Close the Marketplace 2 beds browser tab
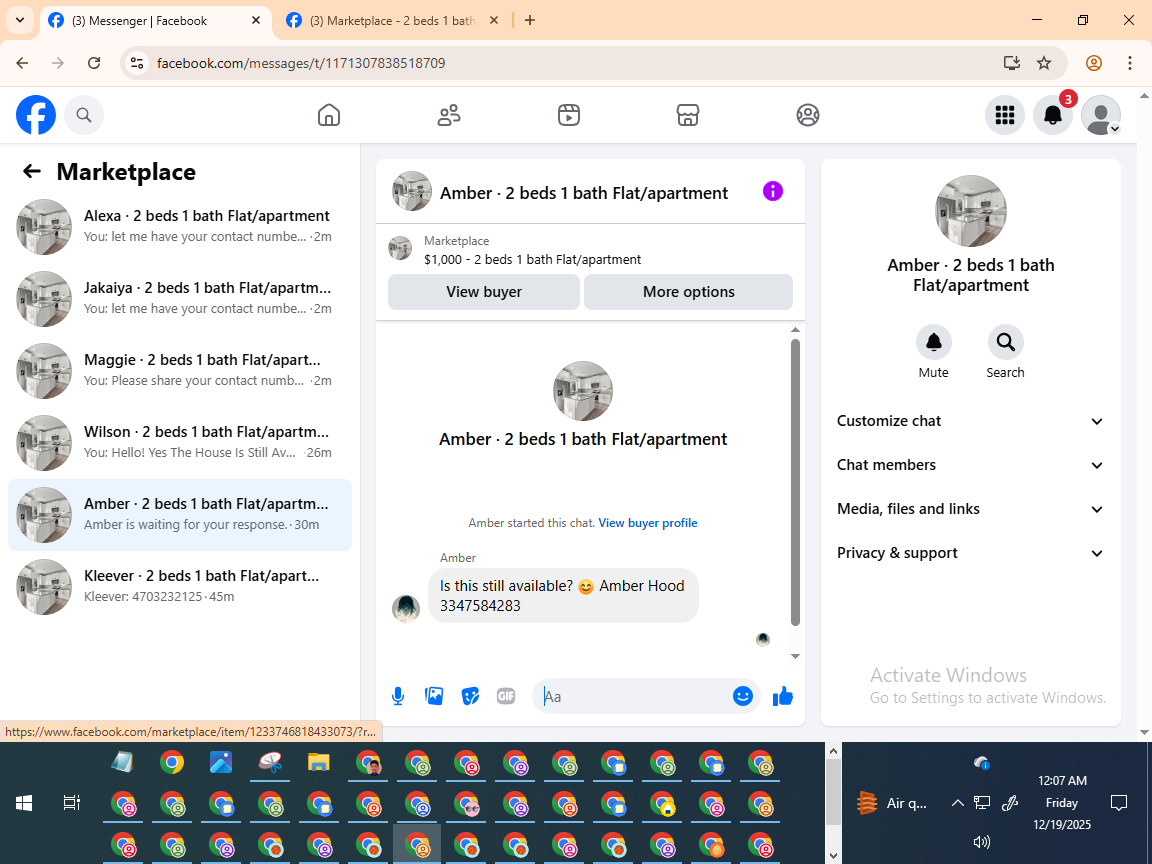 click(494, 21)
